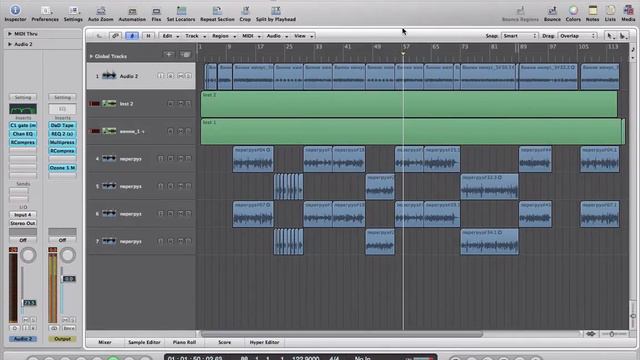Click the Bnce button on Output strip
Image resolution: width=640 pixels, height=360 pixels.
[69, 328]
